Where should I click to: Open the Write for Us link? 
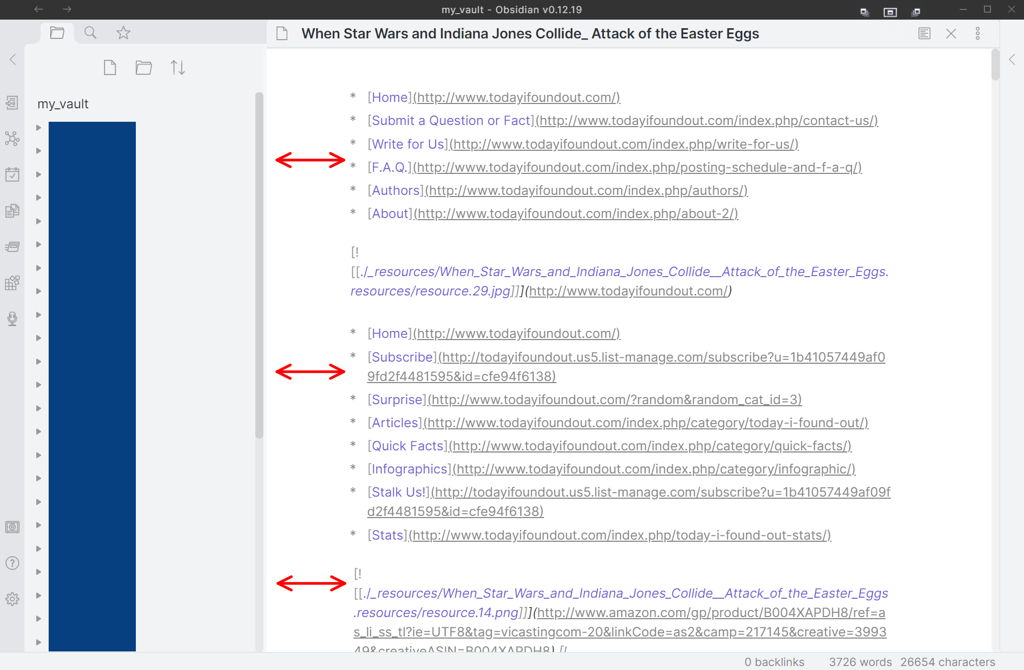408,144
